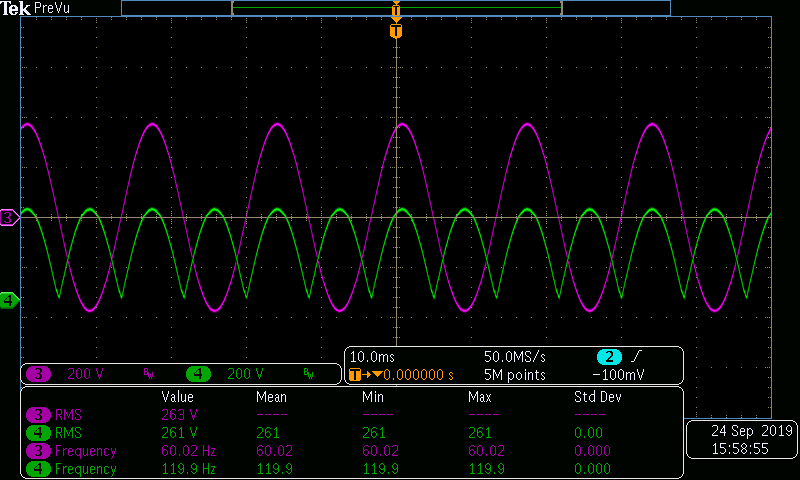Image resolution: width=800 pixels, height=480 pixels.
Task: Click the 10.0ms timebase readout
Action: (373, 357)
